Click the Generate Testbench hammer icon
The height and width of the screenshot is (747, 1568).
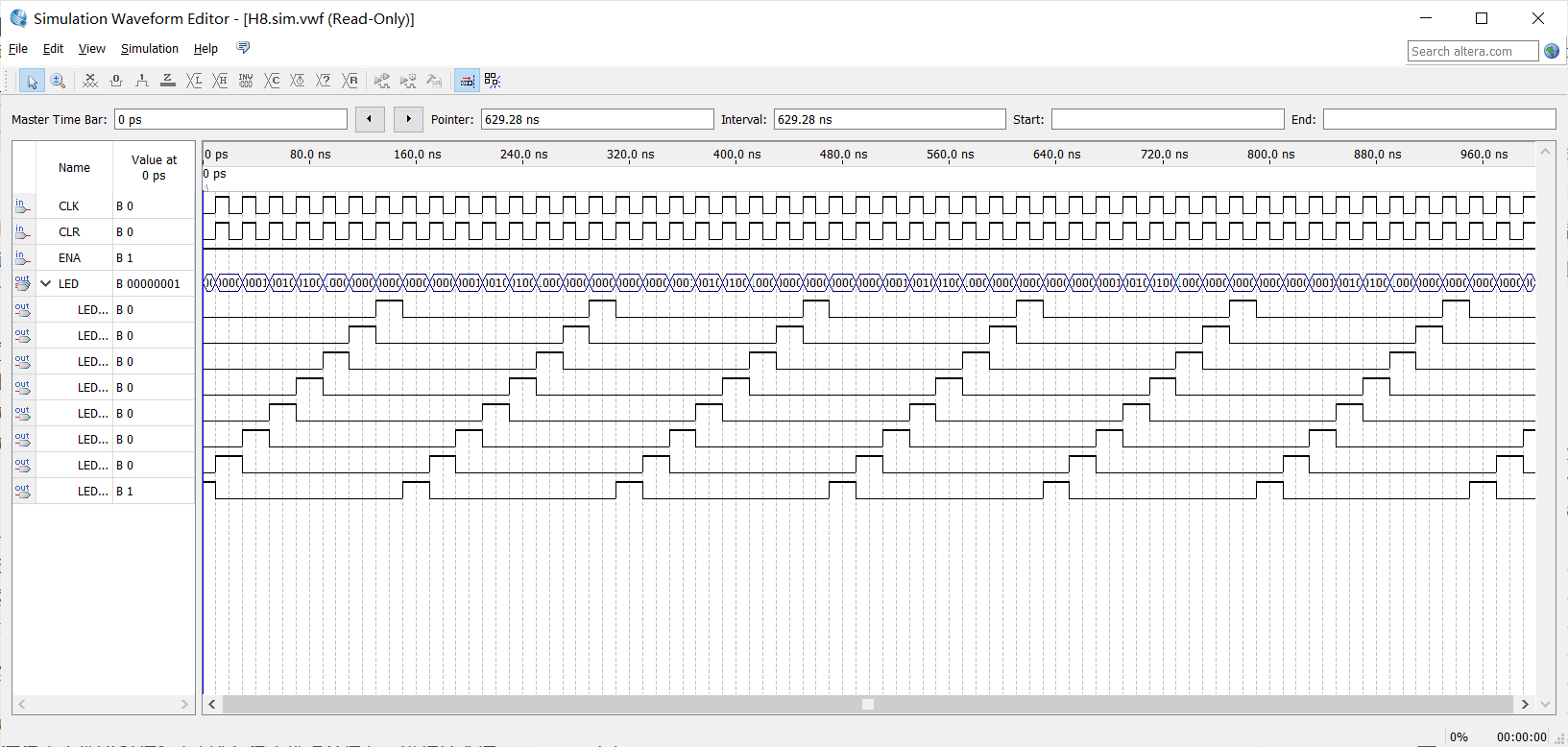coord(434,81)
